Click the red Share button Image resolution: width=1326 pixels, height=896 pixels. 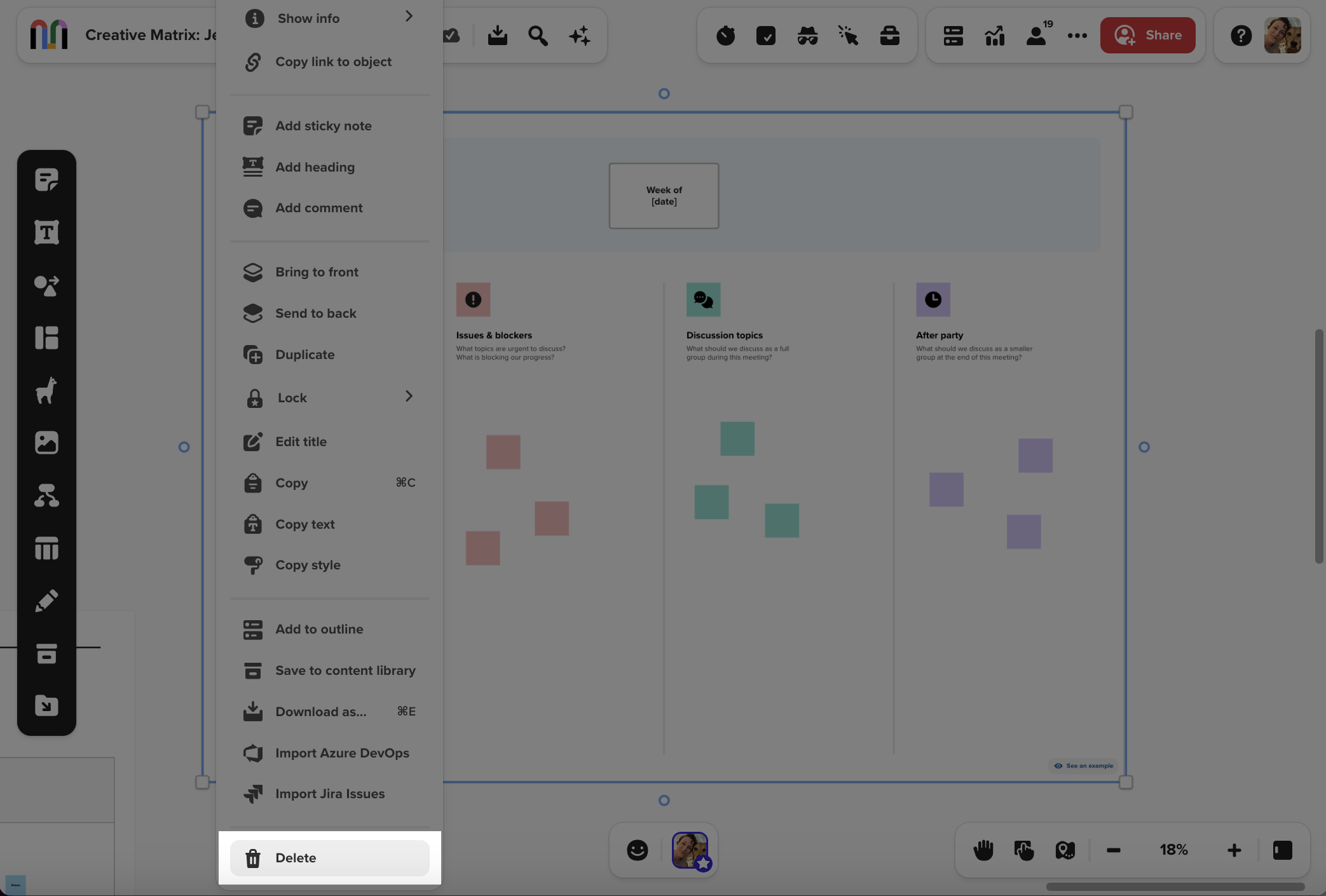1148,35
